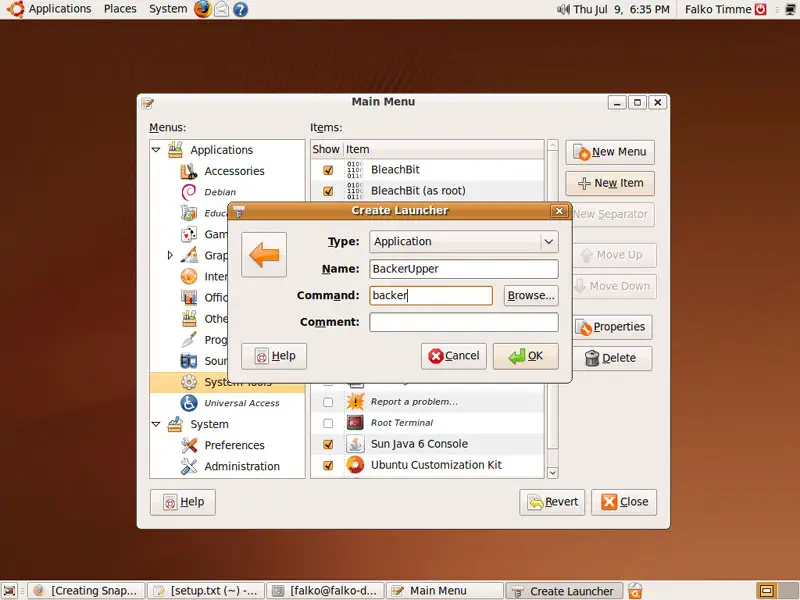Click the Show Desktop icon in bottom panel

(x=10, y=591)
